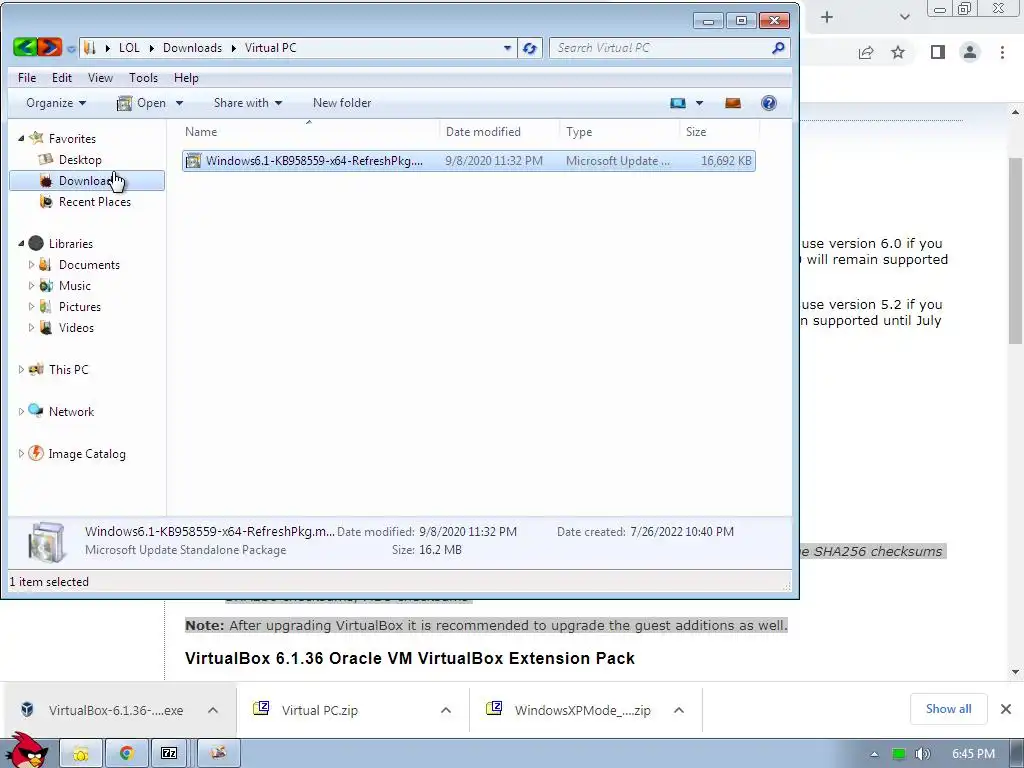Close the Chrome downloads bar
Viewport: 1024px width, 768px height.
click(1006, 709)
